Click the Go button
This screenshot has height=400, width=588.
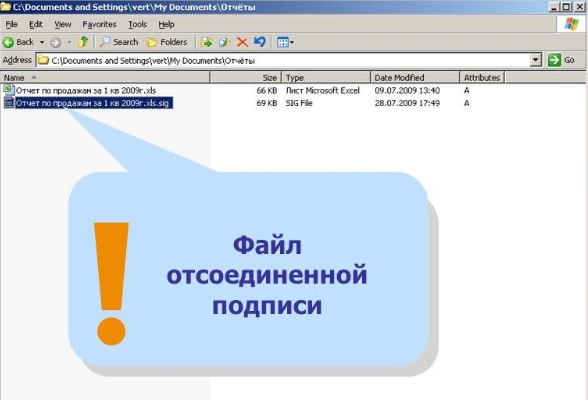(x=561, y=60)
